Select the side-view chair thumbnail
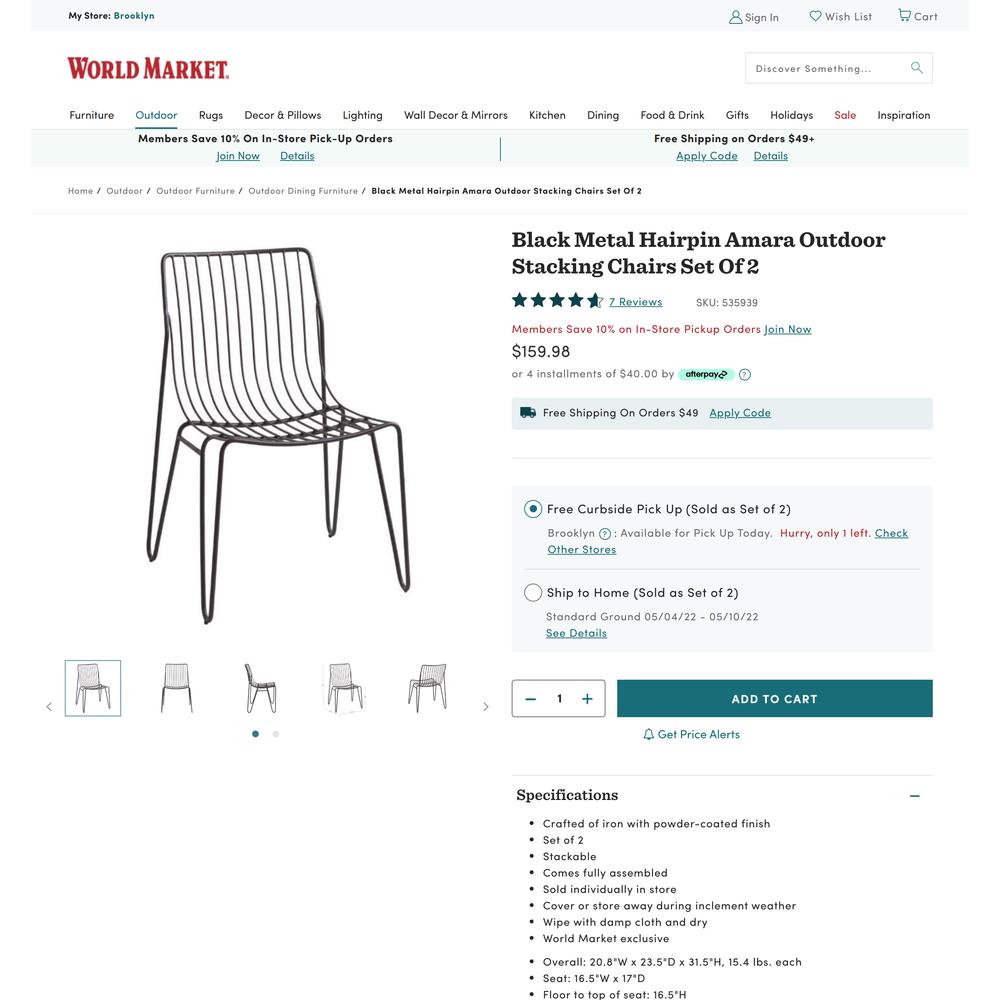1000x1000 pixels. pos(260,688)
